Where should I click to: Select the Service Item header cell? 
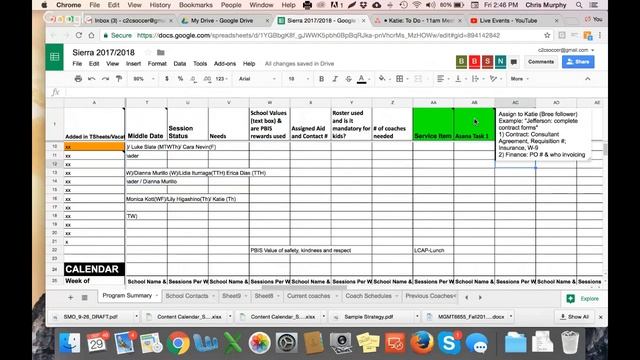point(433,124)
